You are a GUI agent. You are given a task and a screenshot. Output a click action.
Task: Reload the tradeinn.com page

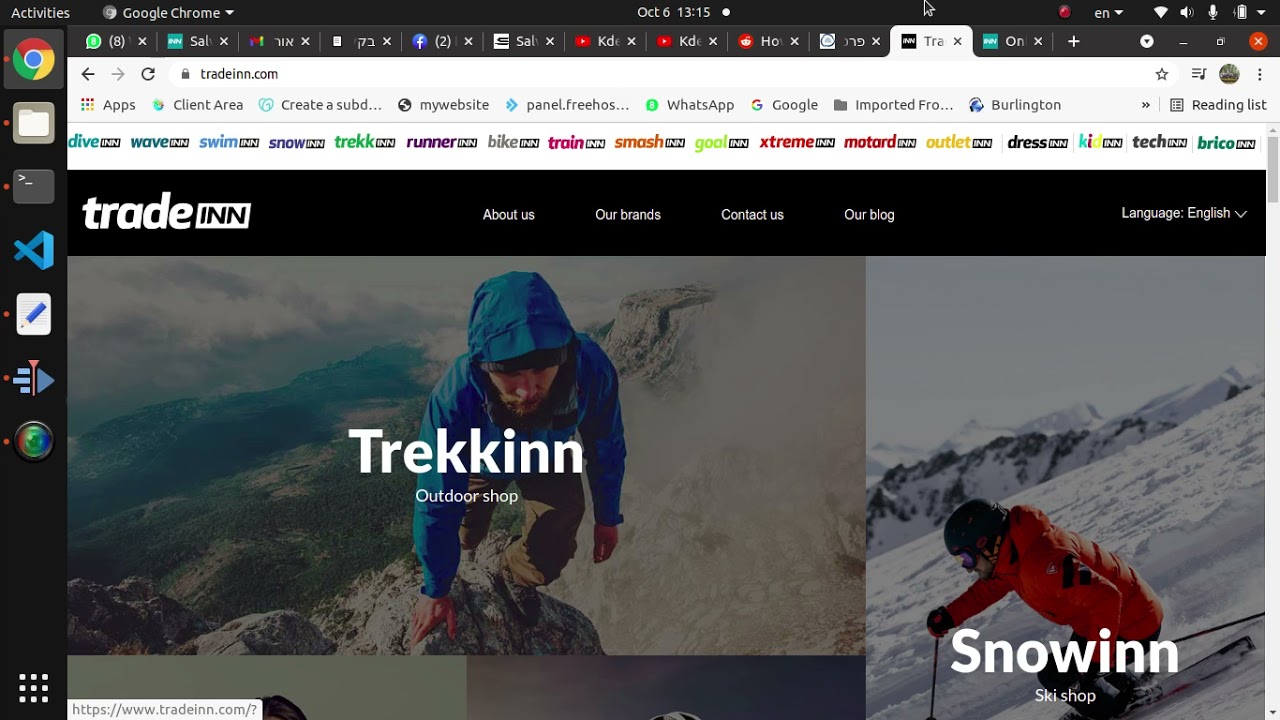click(x=148, y=74)
